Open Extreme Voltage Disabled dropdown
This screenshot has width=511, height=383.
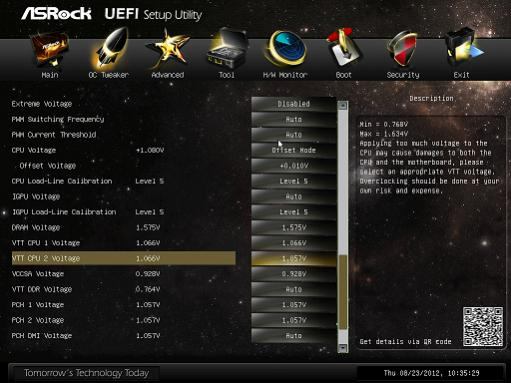pyautogui.click(x=294, y=104)
